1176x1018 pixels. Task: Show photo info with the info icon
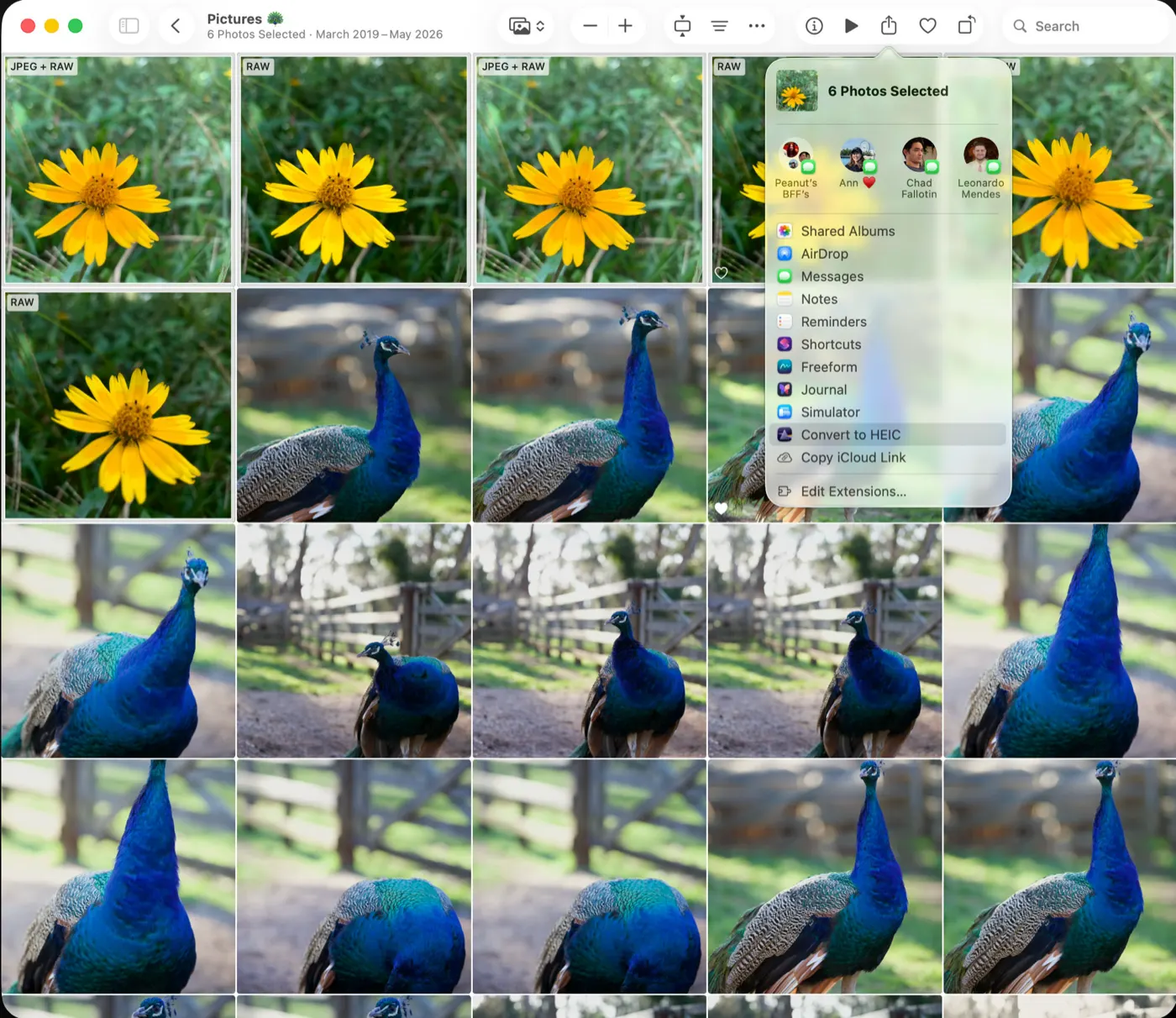click(814, 26)
